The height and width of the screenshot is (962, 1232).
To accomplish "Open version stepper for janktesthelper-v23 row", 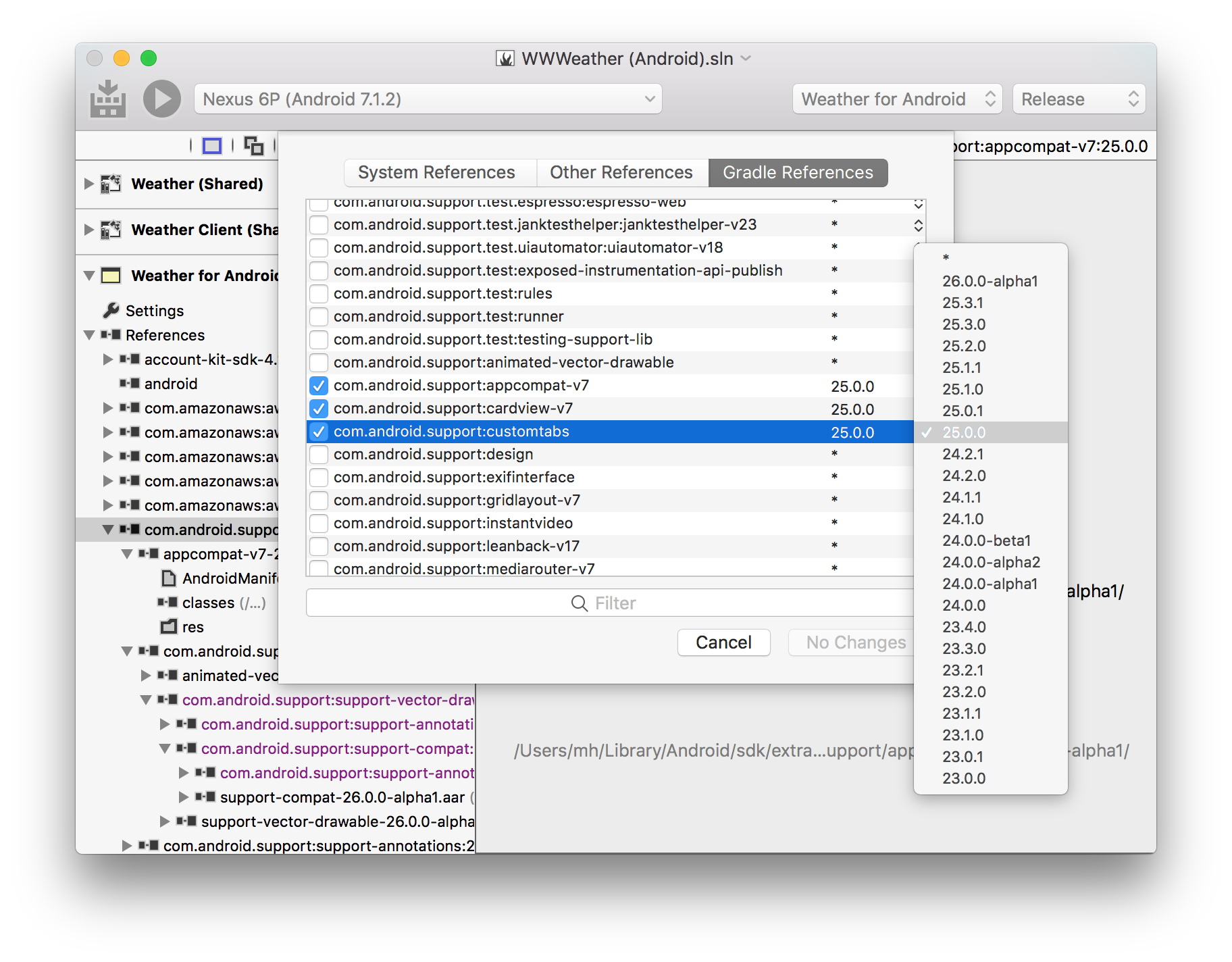I will tap(918, 225).
